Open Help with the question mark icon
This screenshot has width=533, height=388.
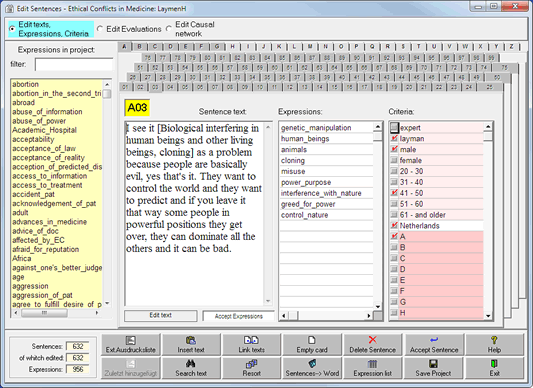point(494,340)
